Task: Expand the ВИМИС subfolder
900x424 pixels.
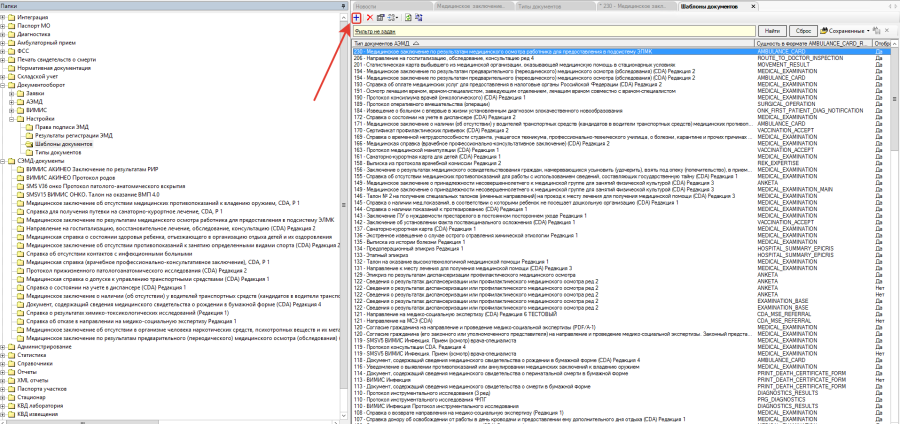Action: click(x=13, y=110)
